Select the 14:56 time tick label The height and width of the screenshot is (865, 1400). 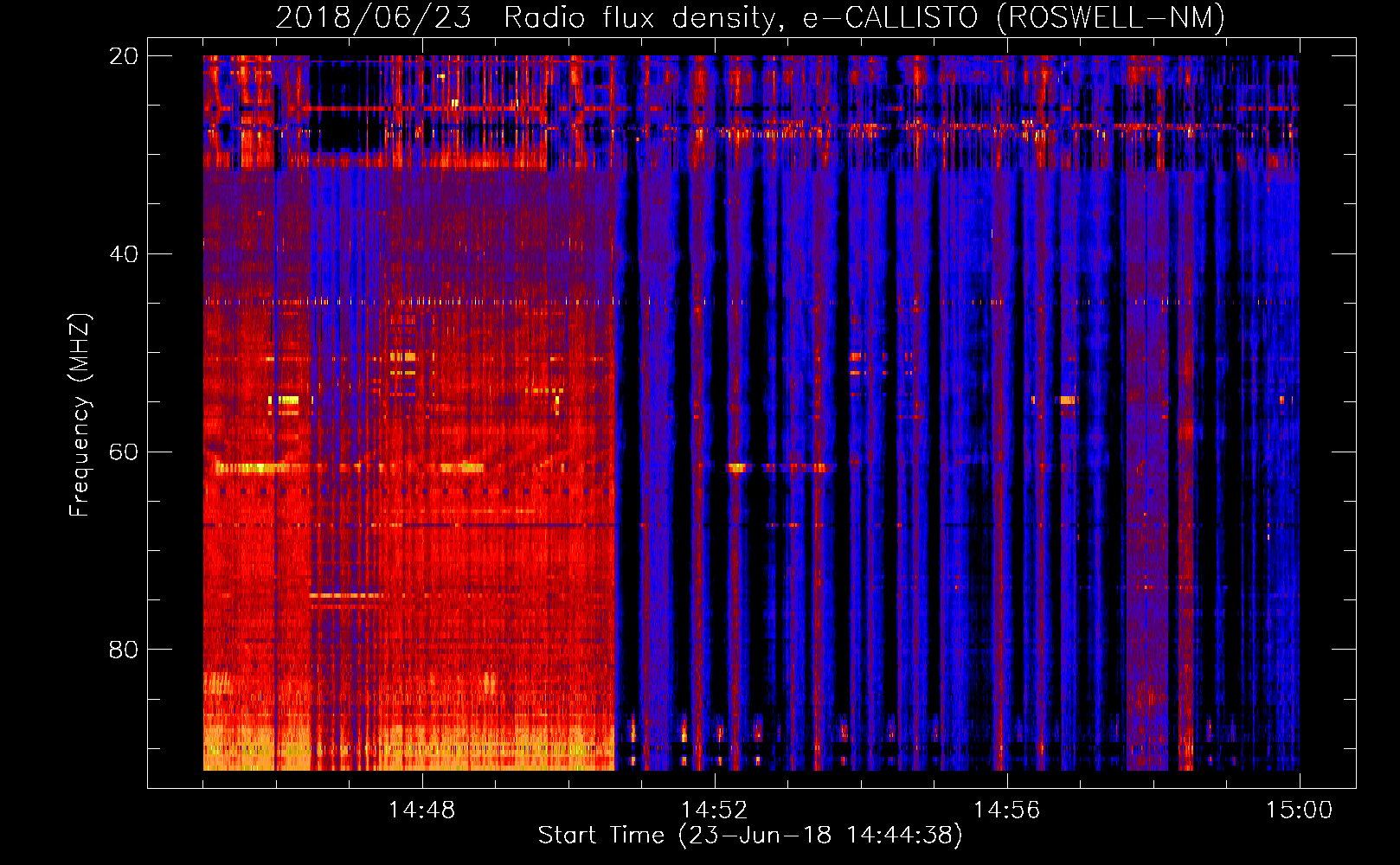(1006, 810)
